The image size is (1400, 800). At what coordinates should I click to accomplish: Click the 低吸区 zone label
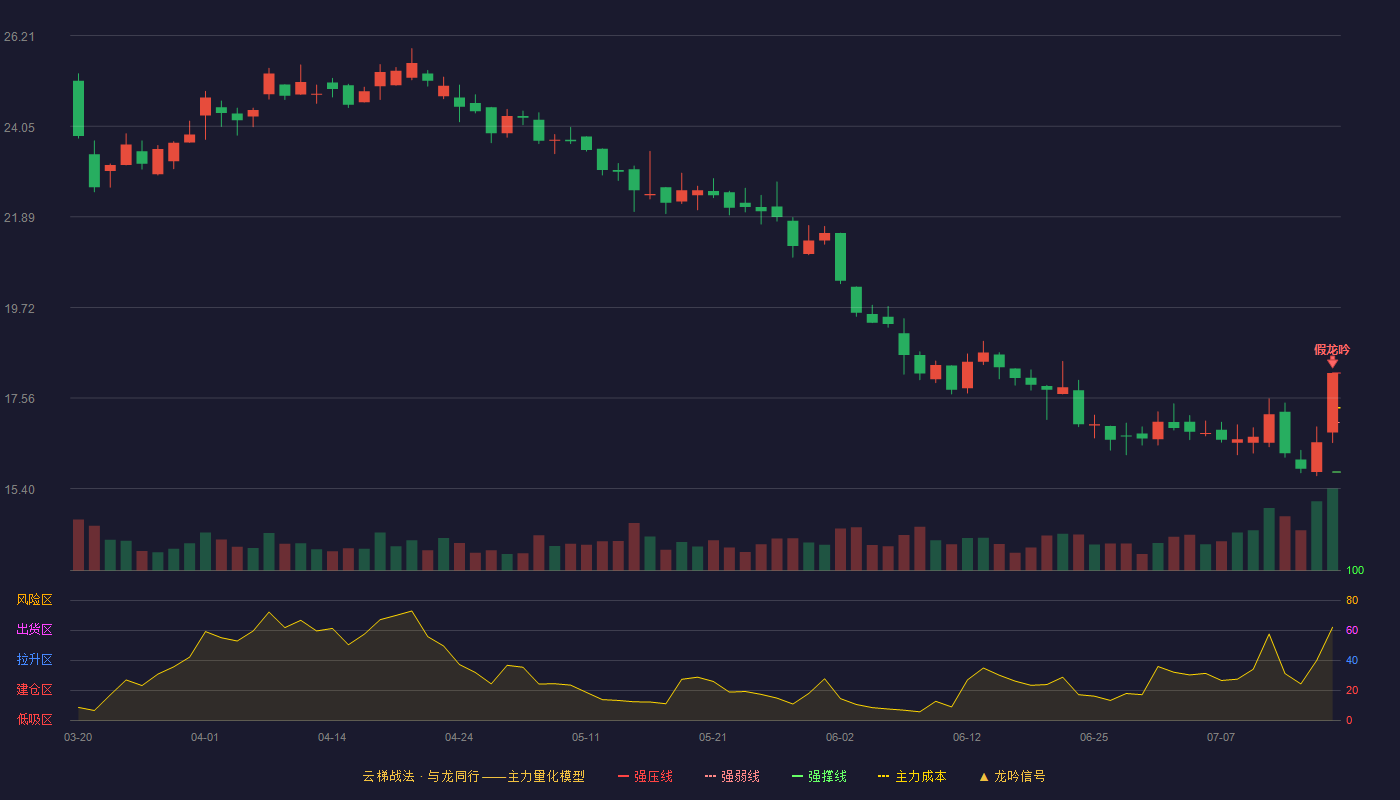click(34, 719)
